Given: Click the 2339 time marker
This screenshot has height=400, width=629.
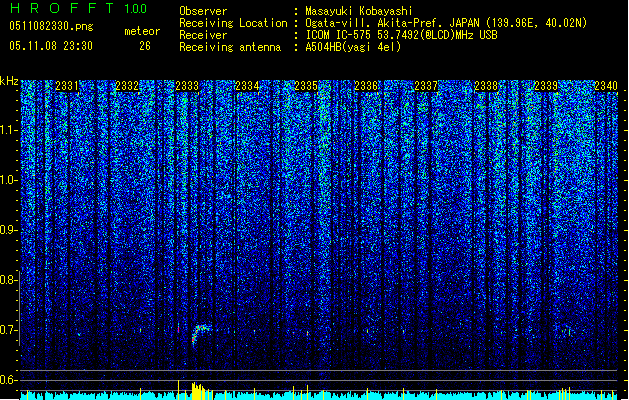Looking at the screenshot, I should pyautogui.click(x=546, y=86).
